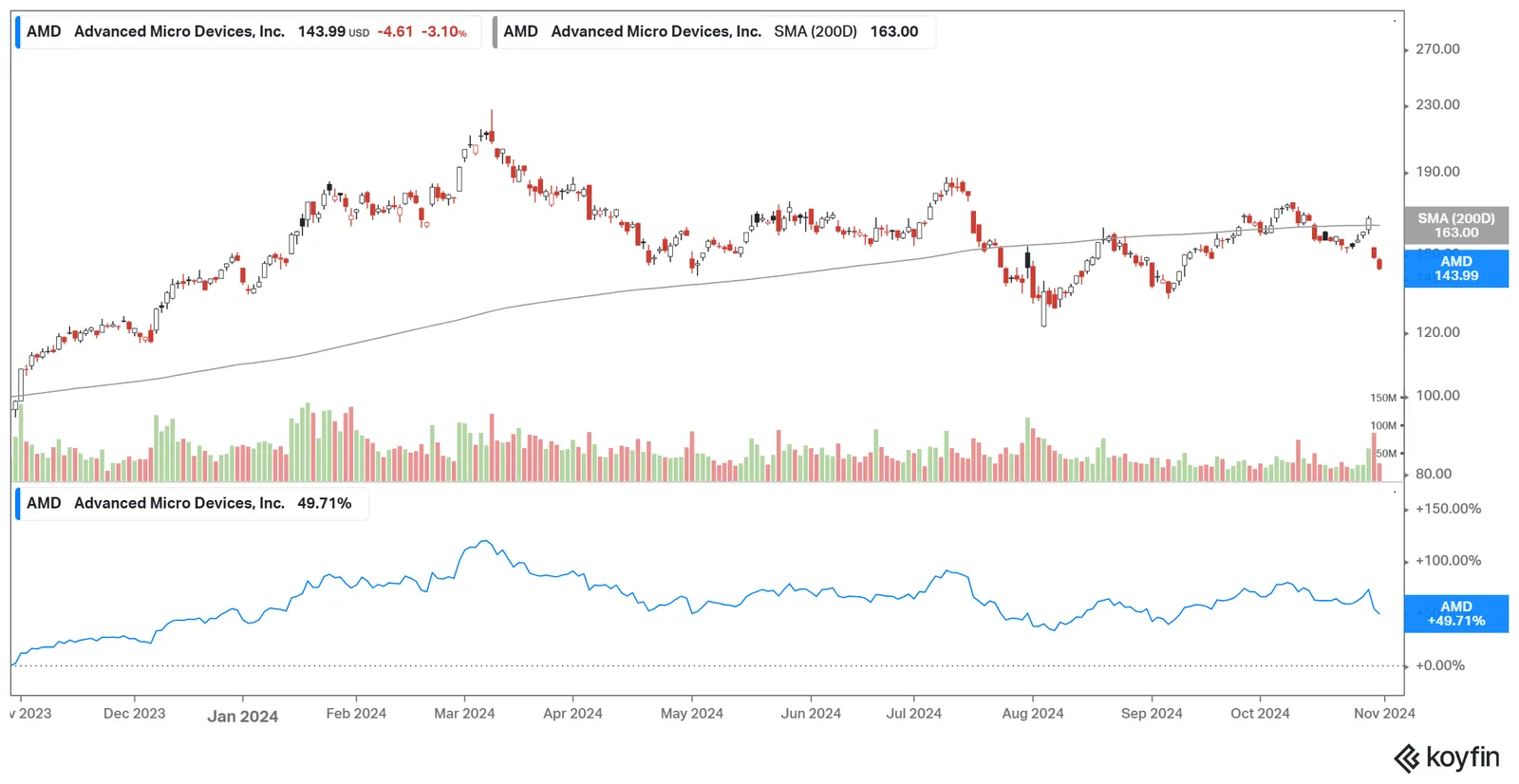
Task: Click the Dec 2023 date label
Action: click(134, 714)
